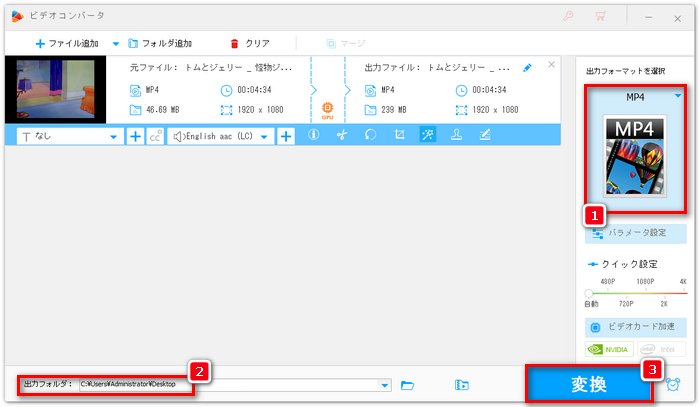Click the scissors trim icon
700x407 pixels.
[x=341, y=136]
